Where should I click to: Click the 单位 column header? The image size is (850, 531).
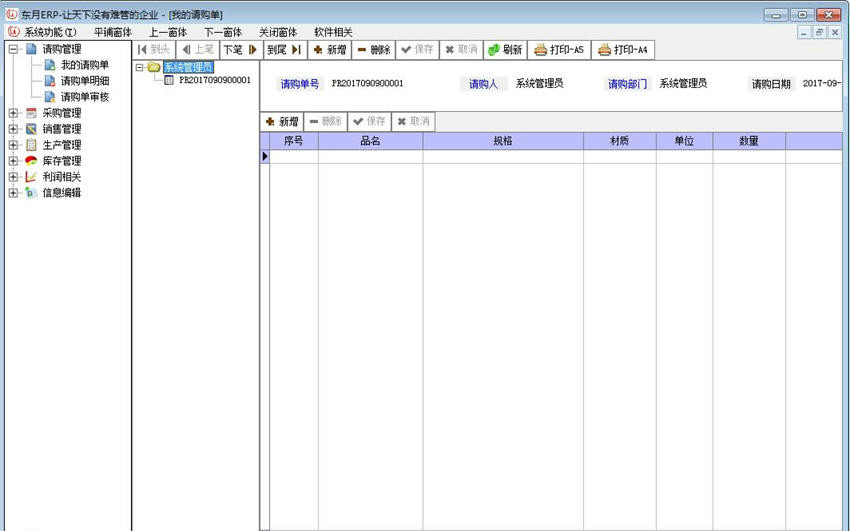pos(684,141)
